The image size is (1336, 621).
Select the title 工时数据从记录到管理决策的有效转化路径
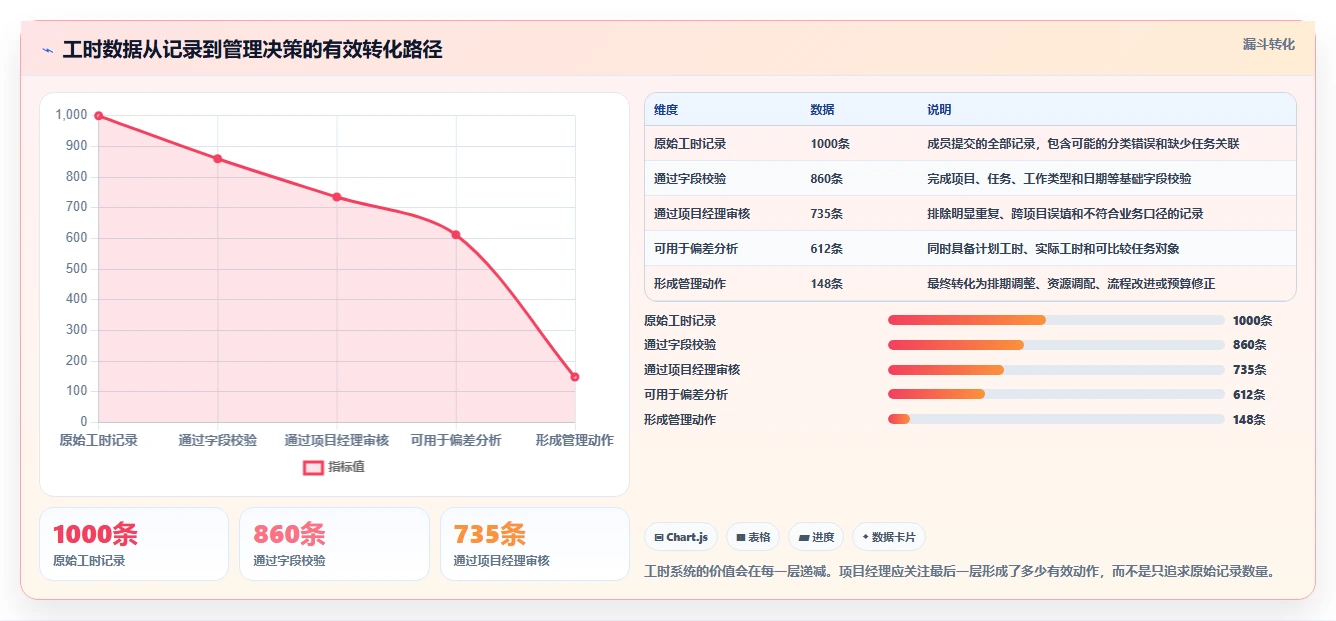click(252, 50)
